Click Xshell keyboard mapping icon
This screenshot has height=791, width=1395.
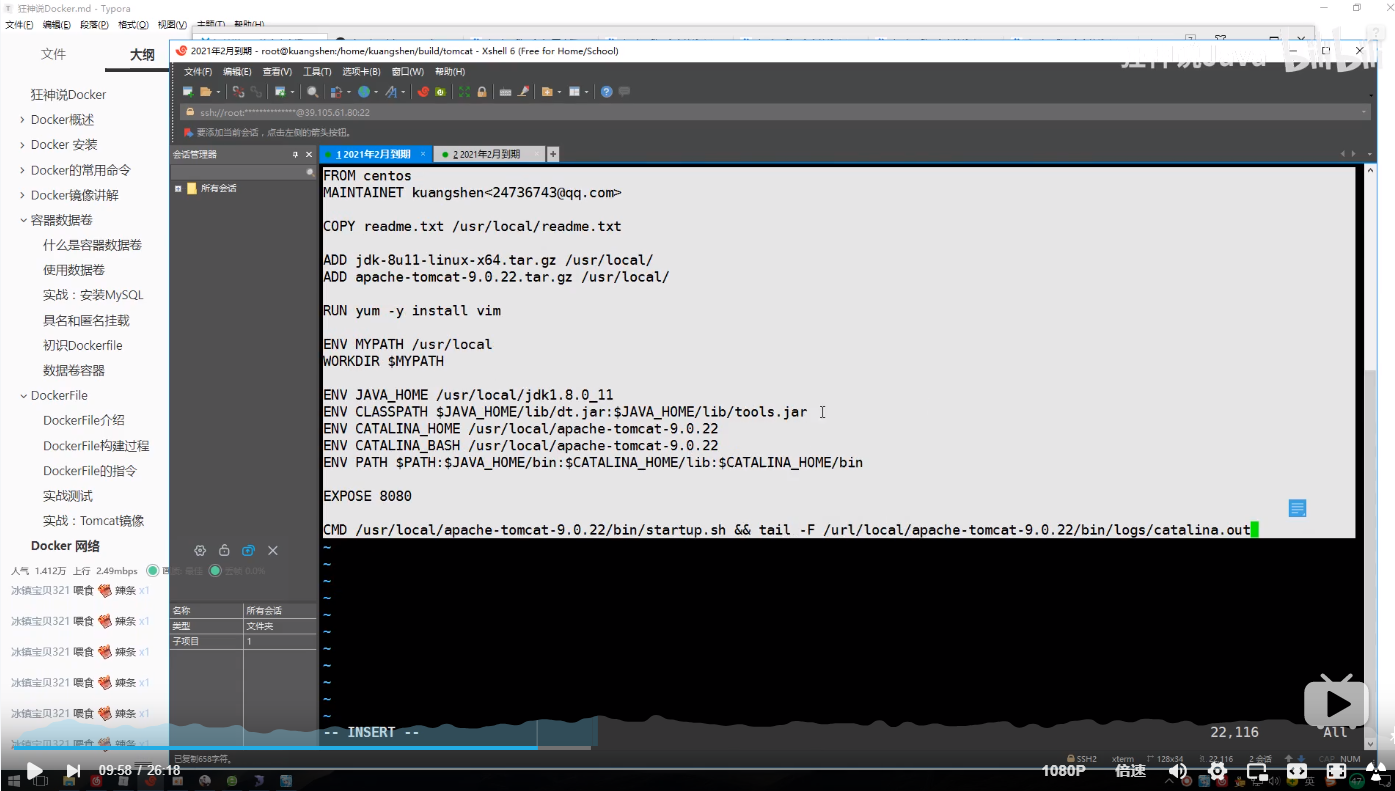[x=505, y=91]
